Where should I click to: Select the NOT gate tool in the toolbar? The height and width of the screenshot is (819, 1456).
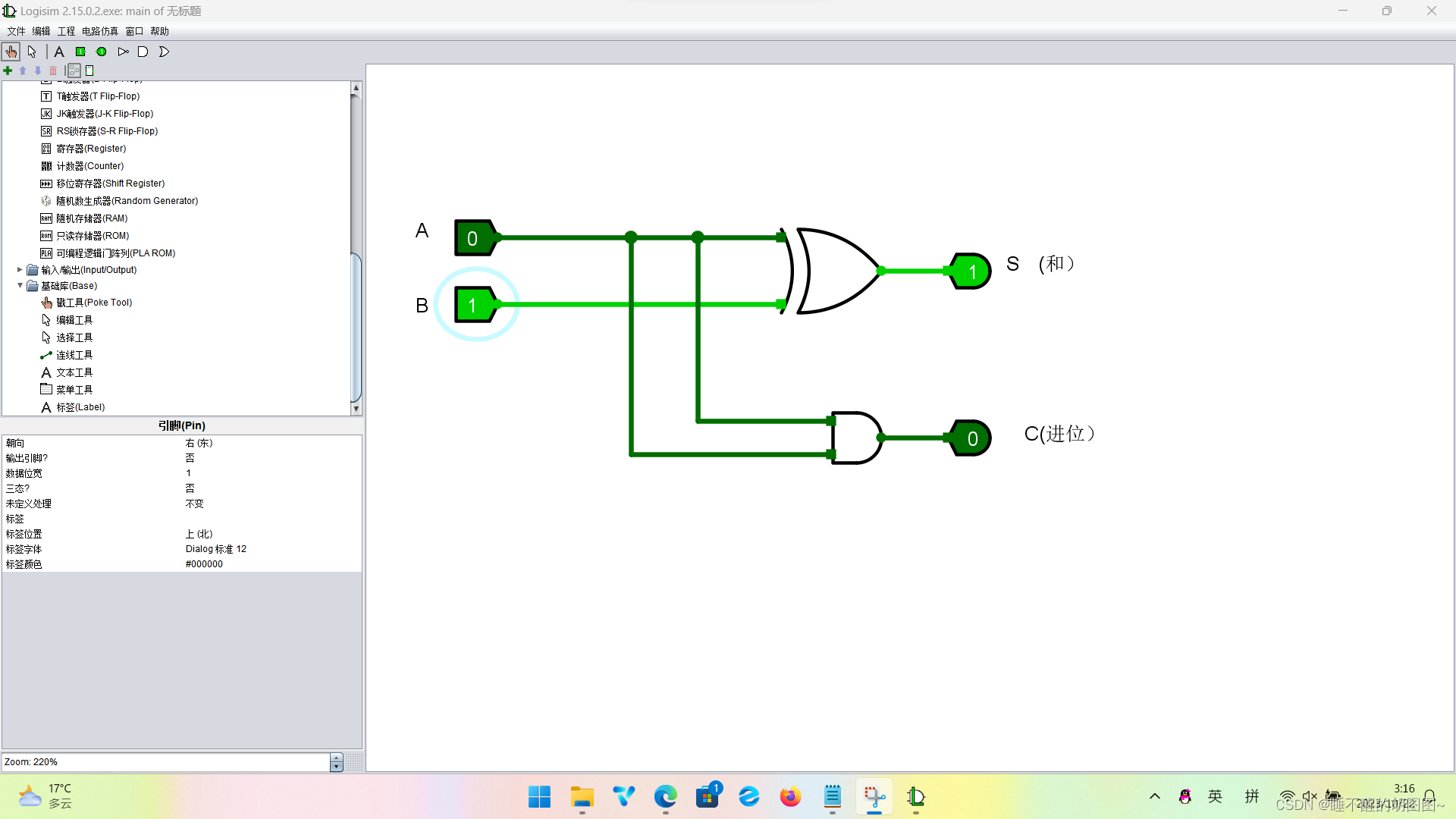tap(123, 52)
